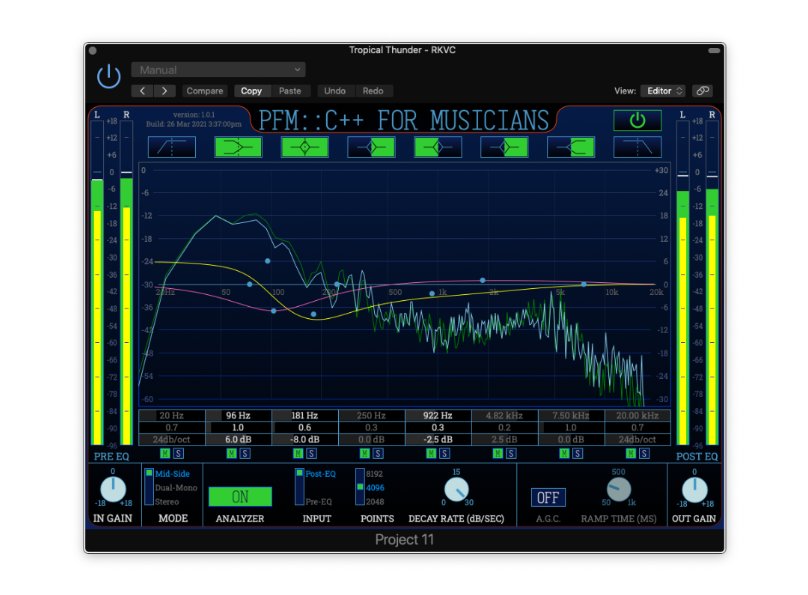Select the bell filter icon on the fifth band
808x595 pixels.
point(438,147)
